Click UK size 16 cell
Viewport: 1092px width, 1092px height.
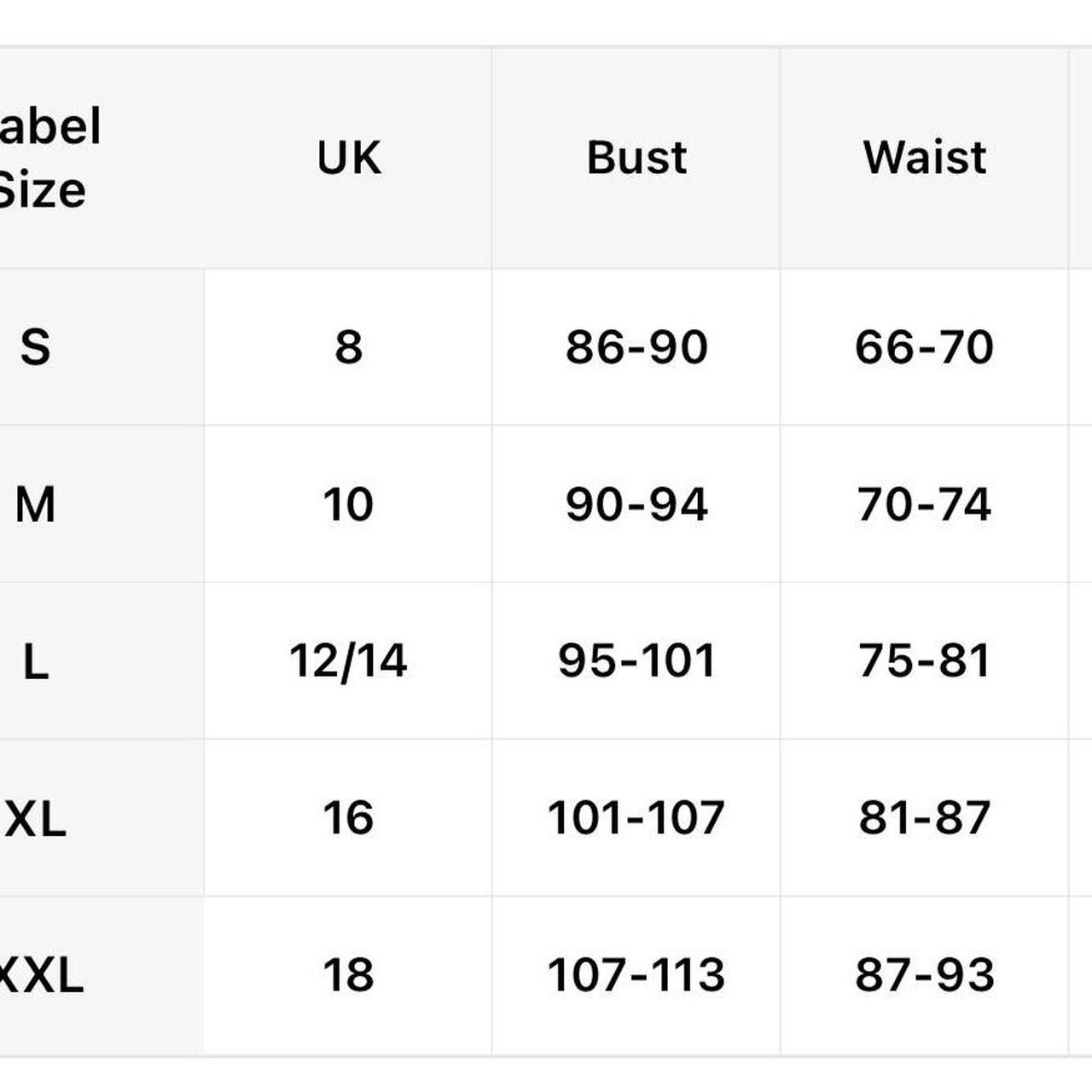[x=348, y=818]
